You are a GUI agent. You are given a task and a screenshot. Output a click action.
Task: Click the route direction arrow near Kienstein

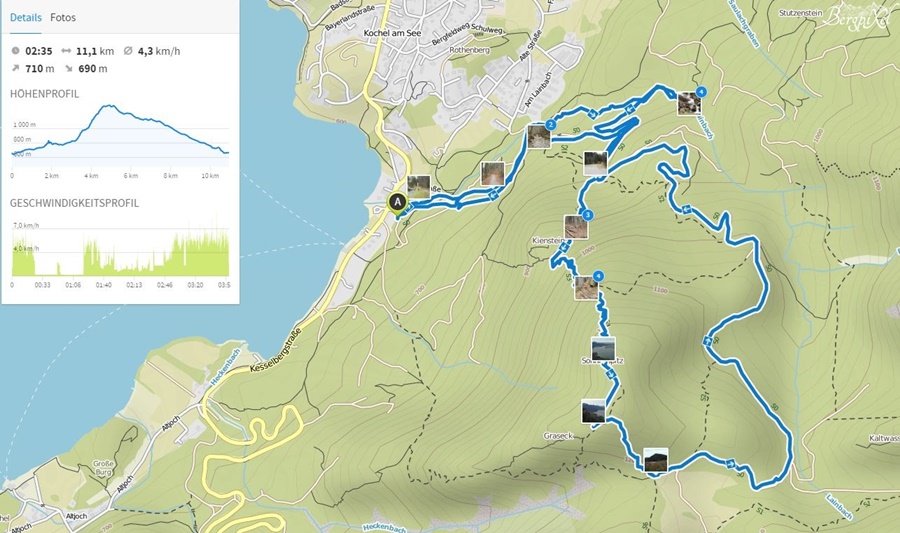tap(564, 247)
